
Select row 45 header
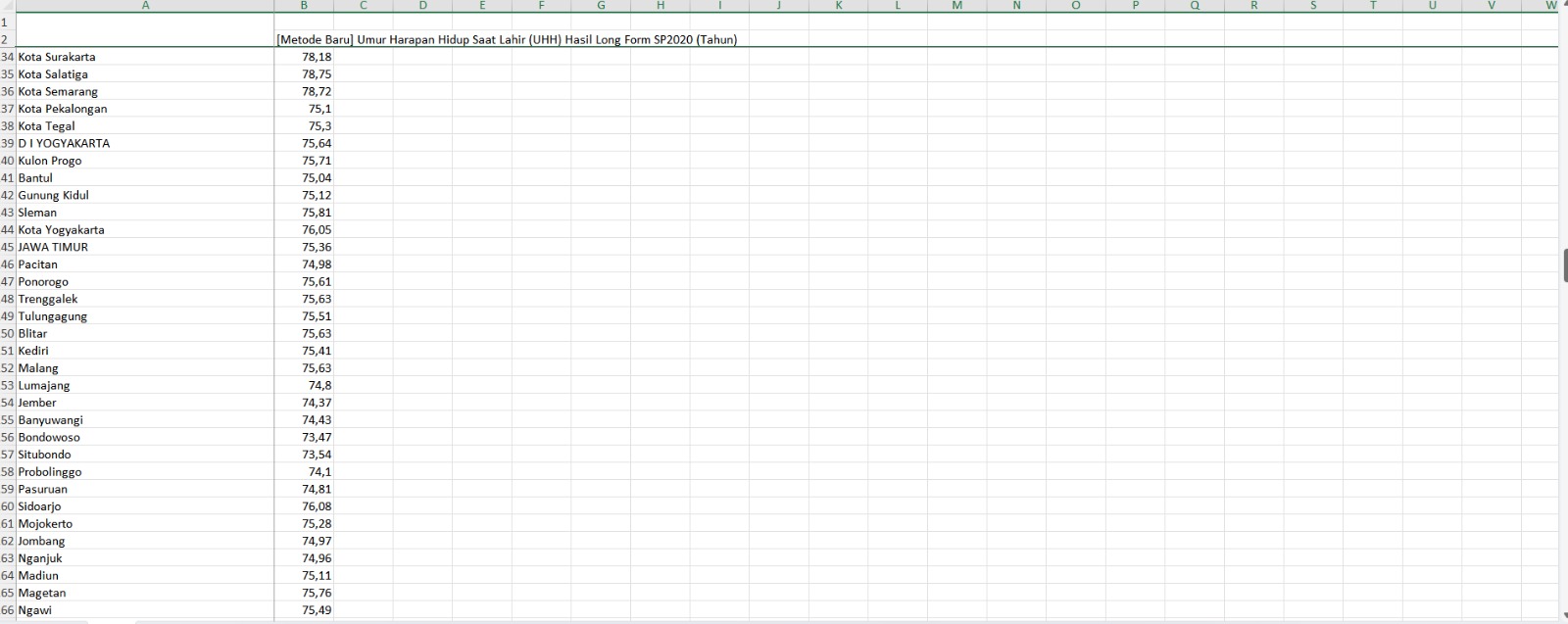(x=8, y=247)
